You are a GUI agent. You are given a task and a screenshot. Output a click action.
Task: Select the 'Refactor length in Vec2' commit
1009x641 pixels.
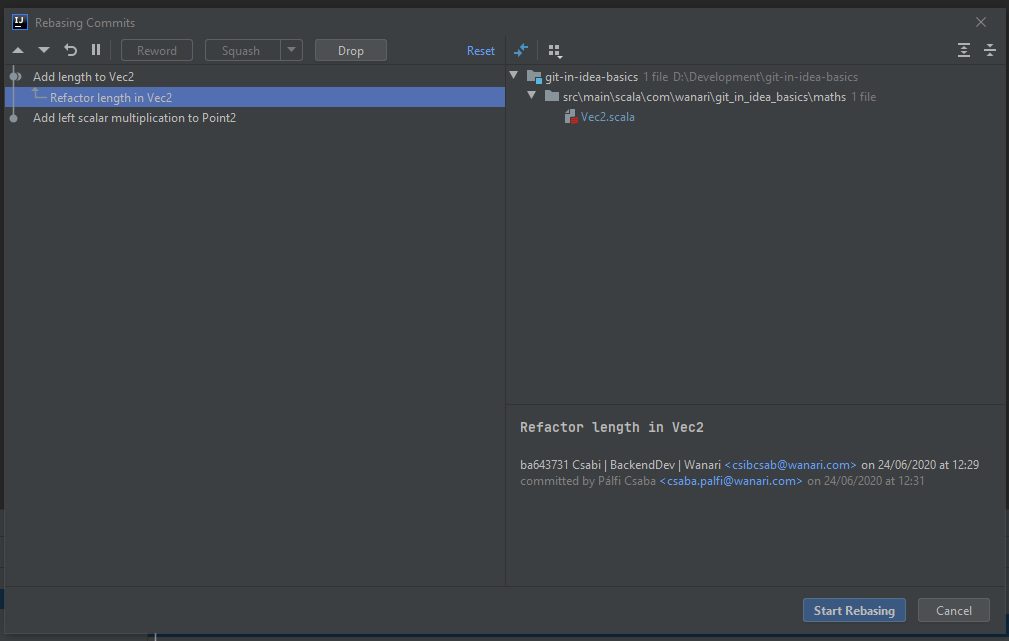(255, 97)
